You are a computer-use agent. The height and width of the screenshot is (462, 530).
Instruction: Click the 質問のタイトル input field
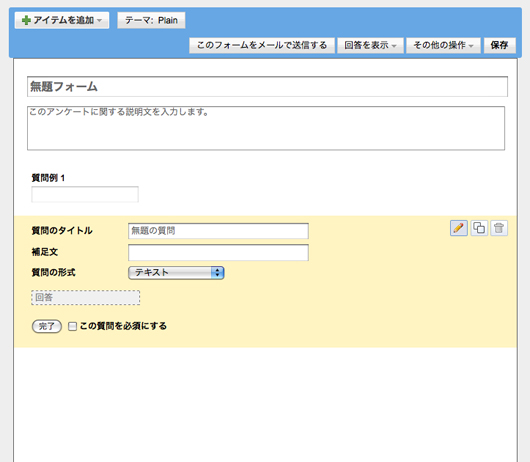218,231
